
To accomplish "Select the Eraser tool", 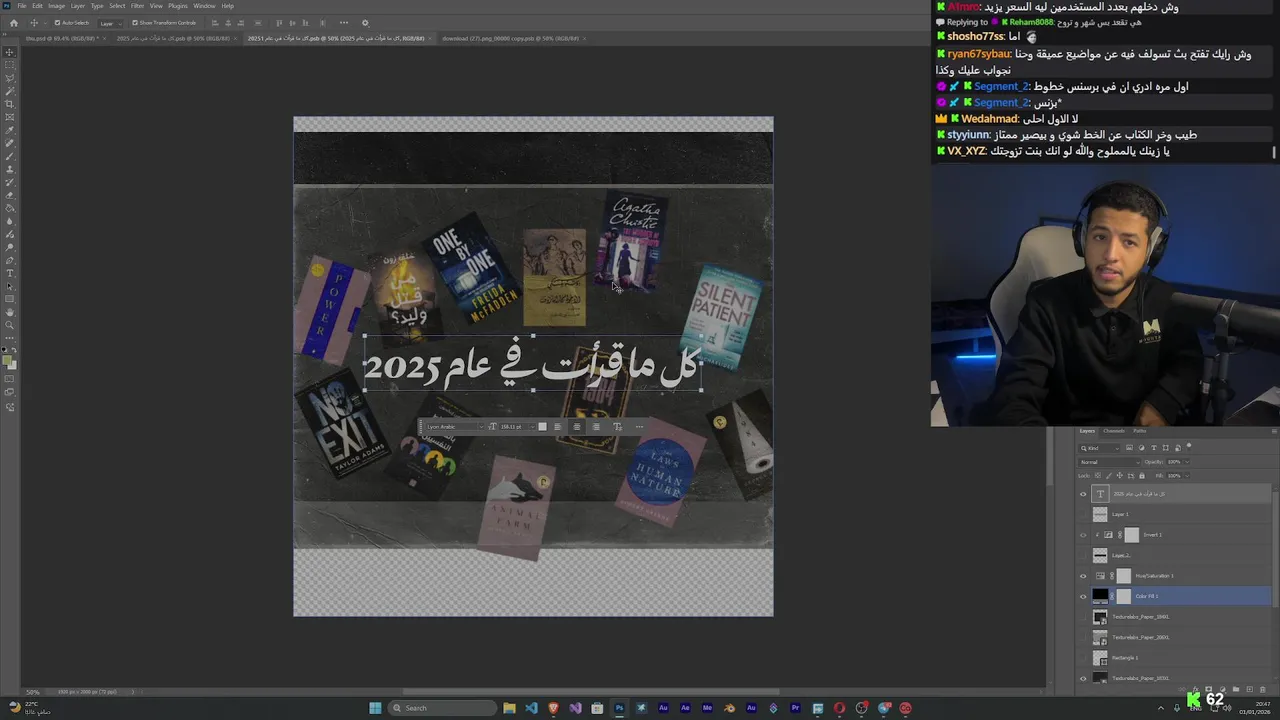I will pos(9,196).
